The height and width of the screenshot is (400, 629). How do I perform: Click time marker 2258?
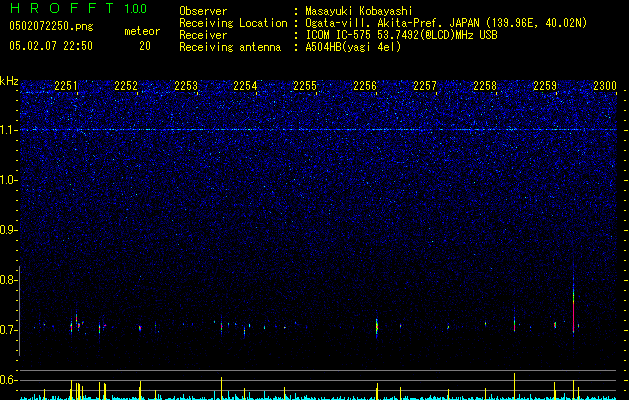[x=485, y=86]
